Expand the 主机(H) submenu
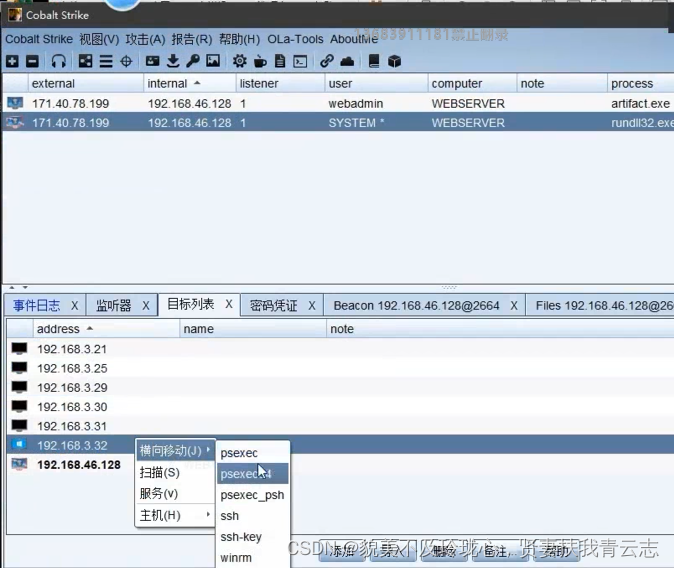674x568 pixels. [x=175, y=515]
